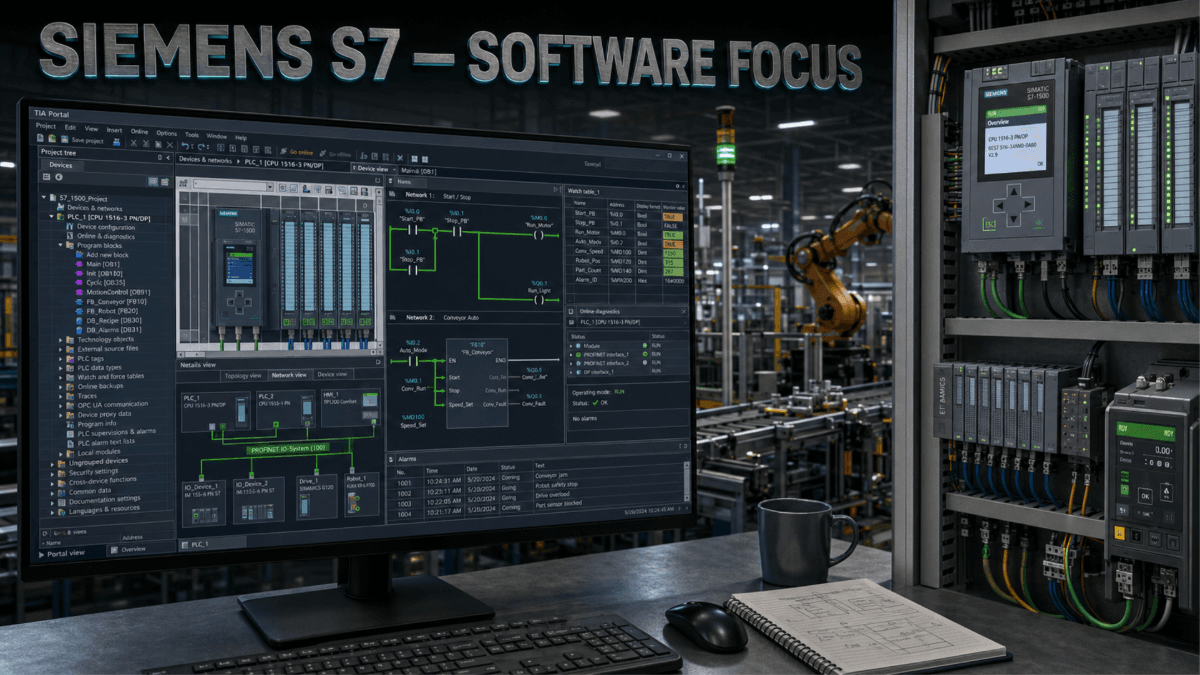The image size is (1200, 675).
Task: Click the Cut toolbar icon
Action: click(x=134, y=143)
